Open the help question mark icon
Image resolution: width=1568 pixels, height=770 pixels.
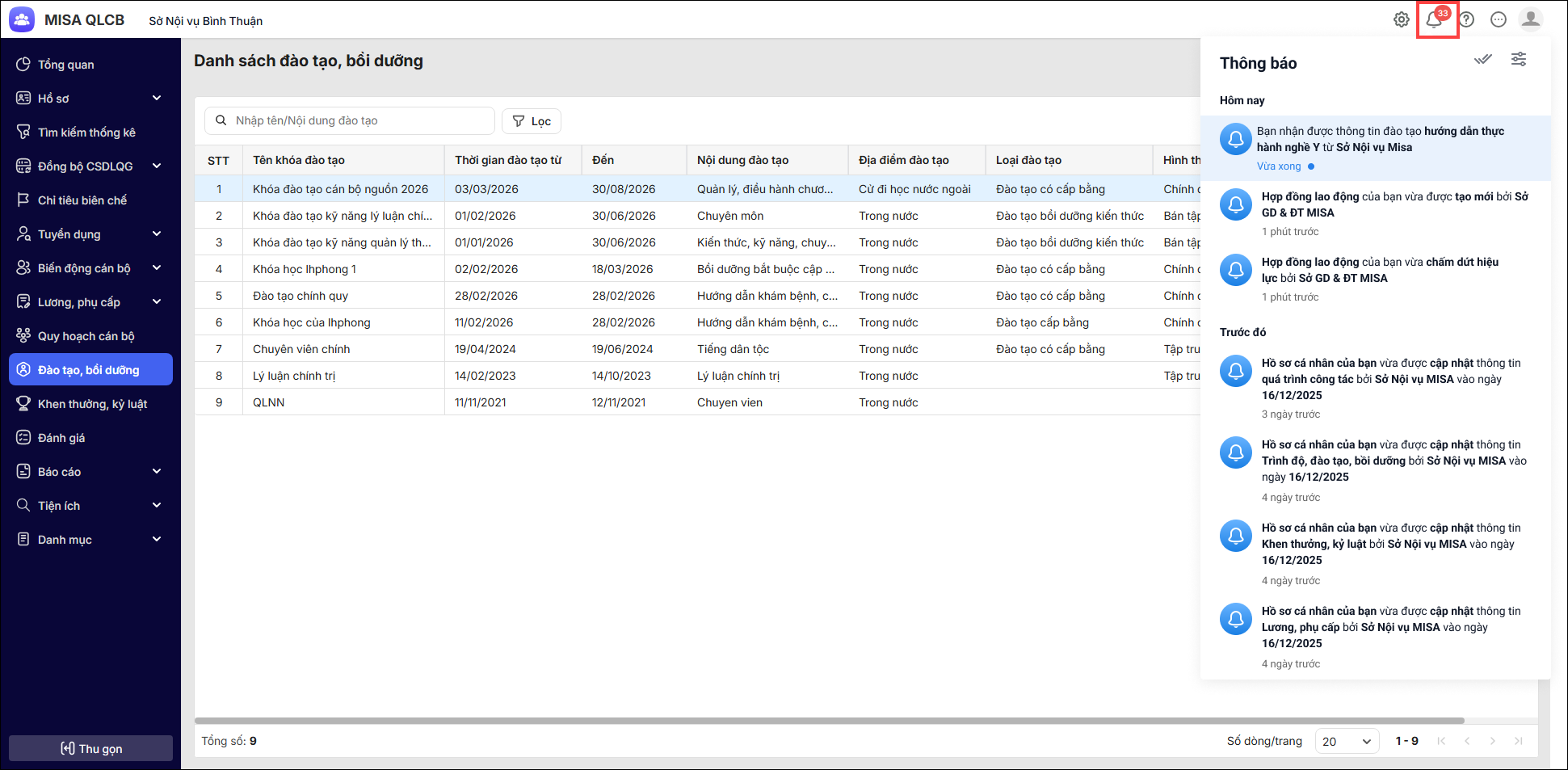1466,19
